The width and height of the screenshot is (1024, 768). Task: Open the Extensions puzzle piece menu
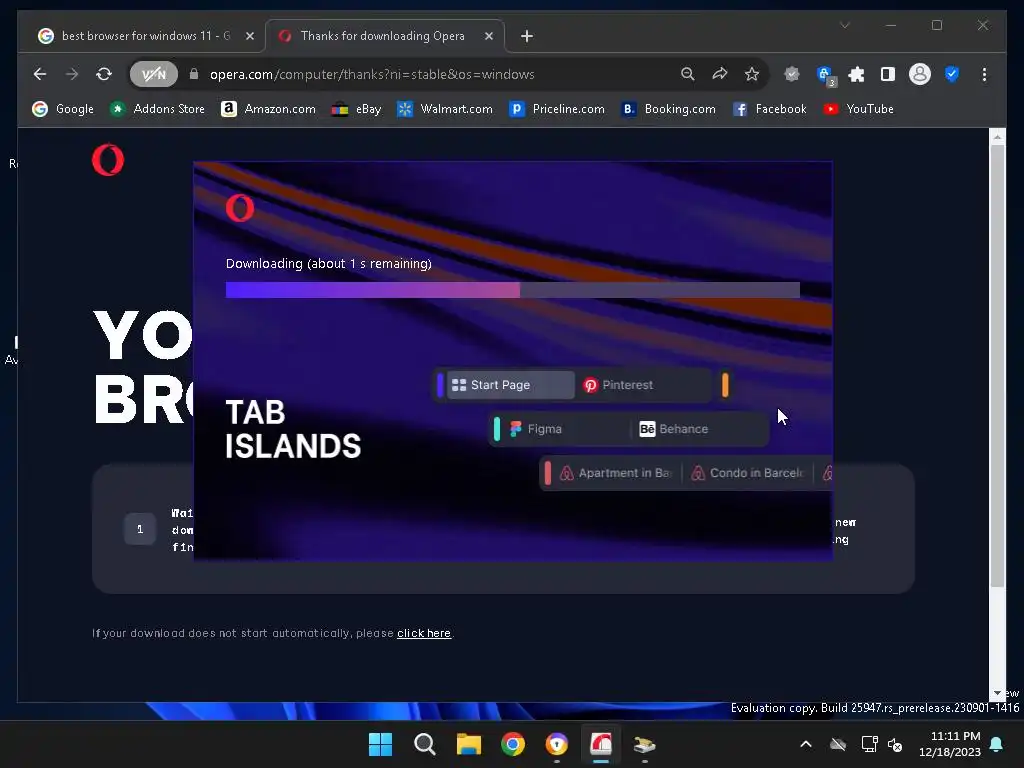pos(856,74)
